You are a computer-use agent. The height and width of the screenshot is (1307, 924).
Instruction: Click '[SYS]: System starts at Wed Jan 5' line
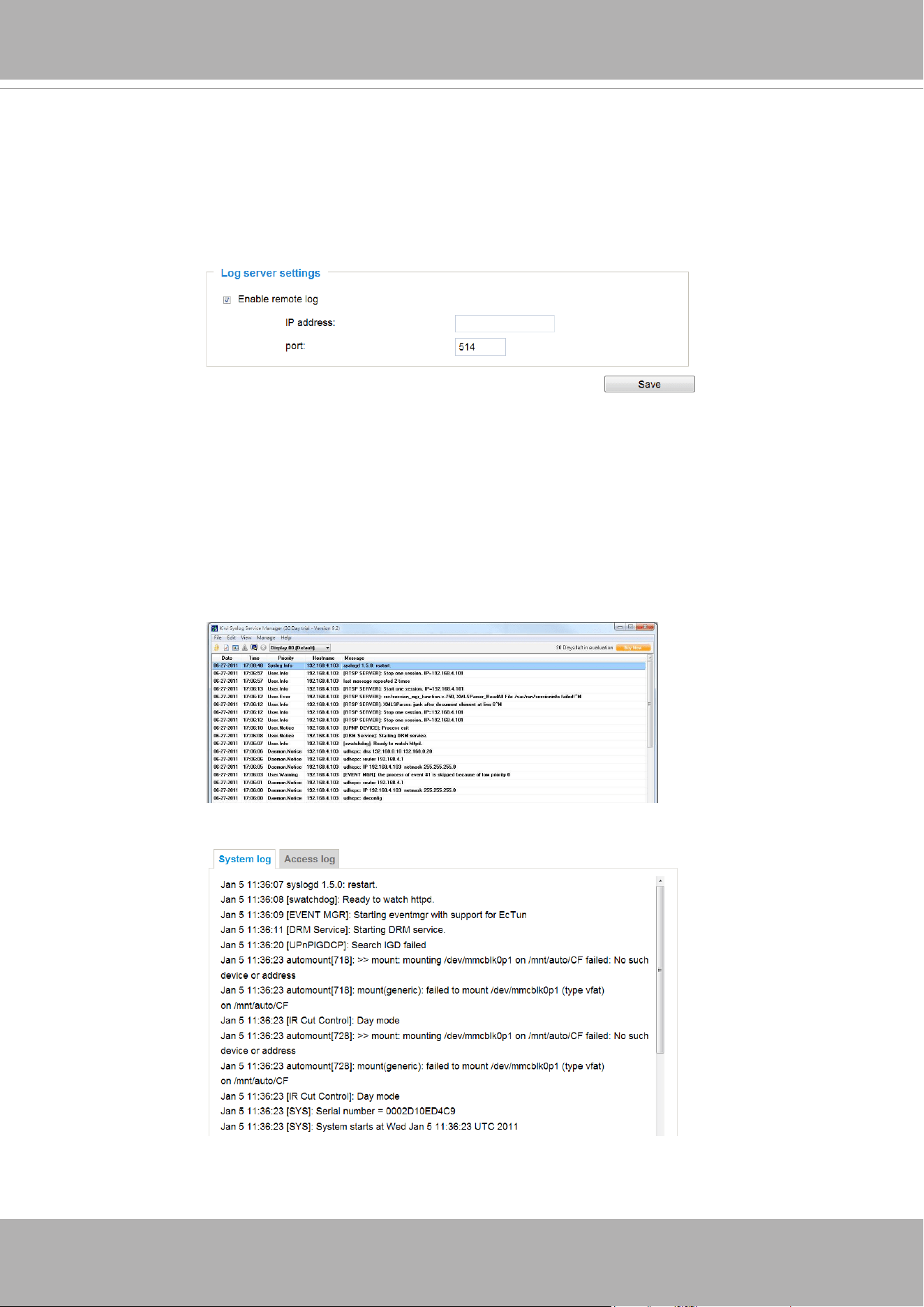point(369,1126)
